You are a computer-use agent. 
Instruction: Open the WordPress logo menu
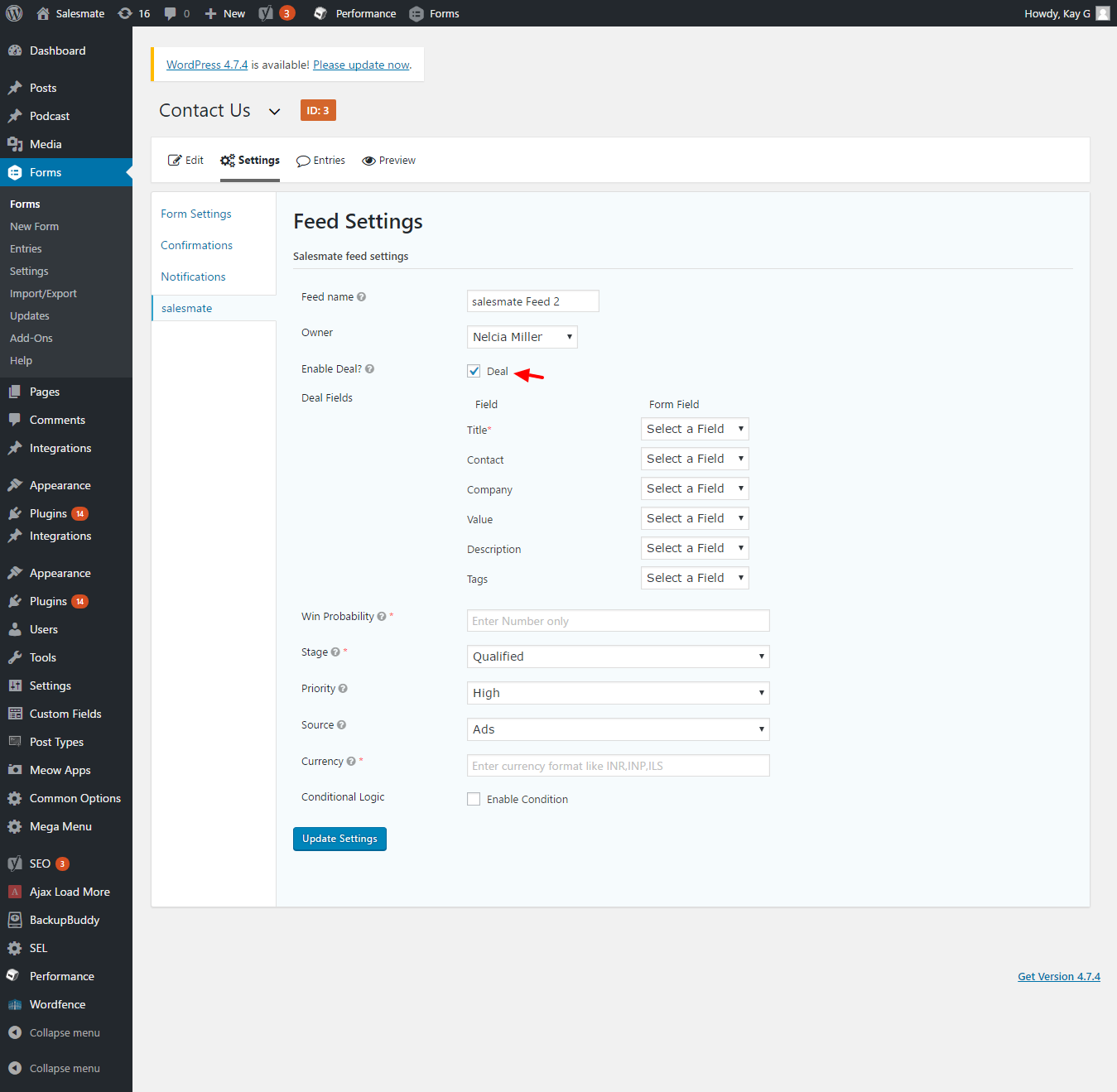(14, 13)
